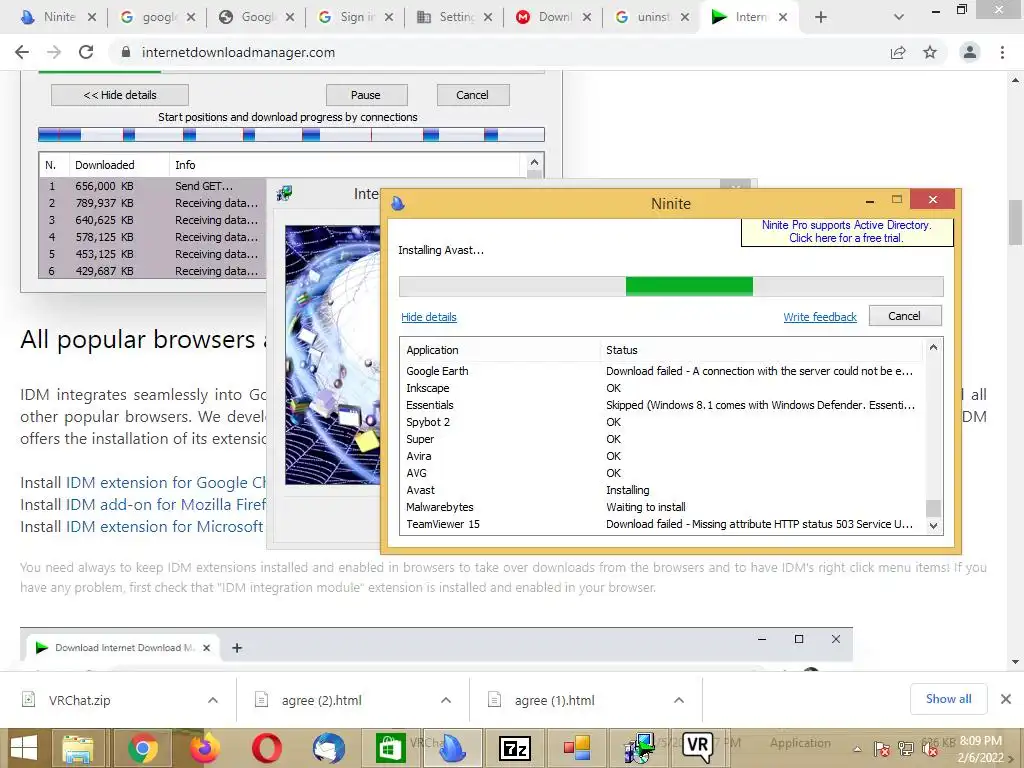The width and height of the screenshot is (1024, 768).
Task: Open network status tray icon
Action: [906, 749]
